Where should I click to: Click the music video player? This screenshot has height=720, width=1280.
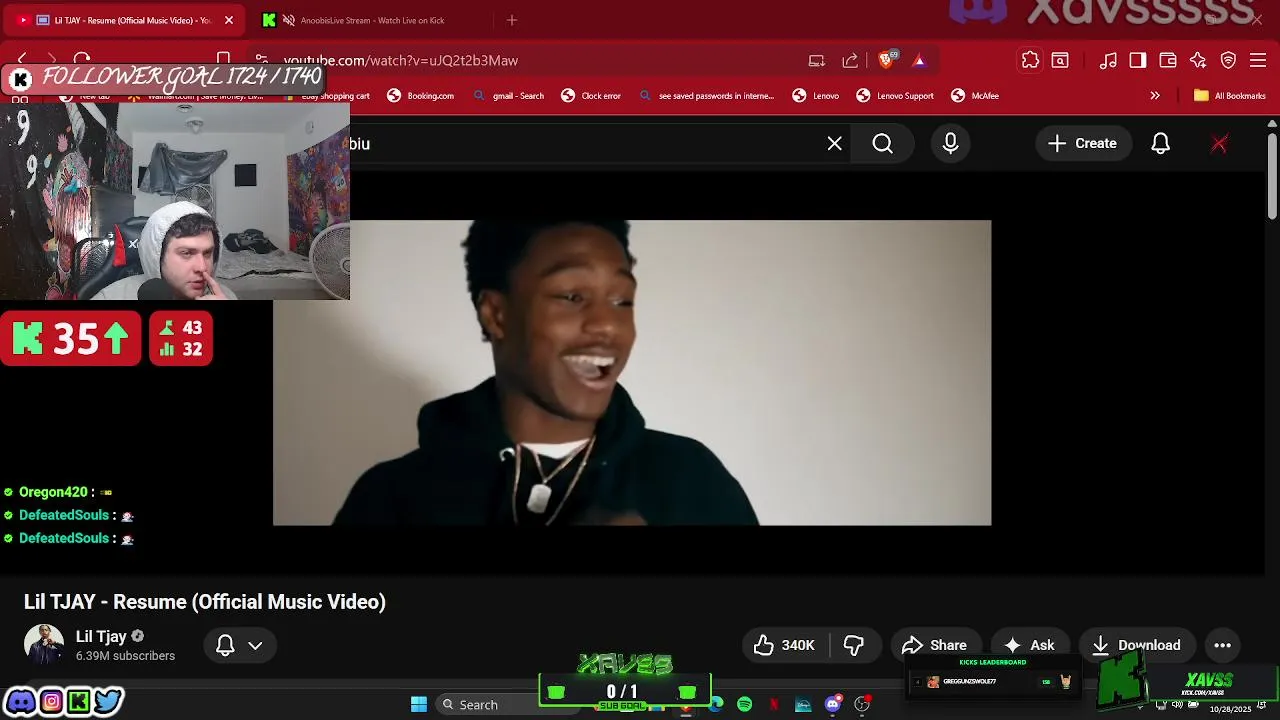pyautogui.click(x=632, y=372)
